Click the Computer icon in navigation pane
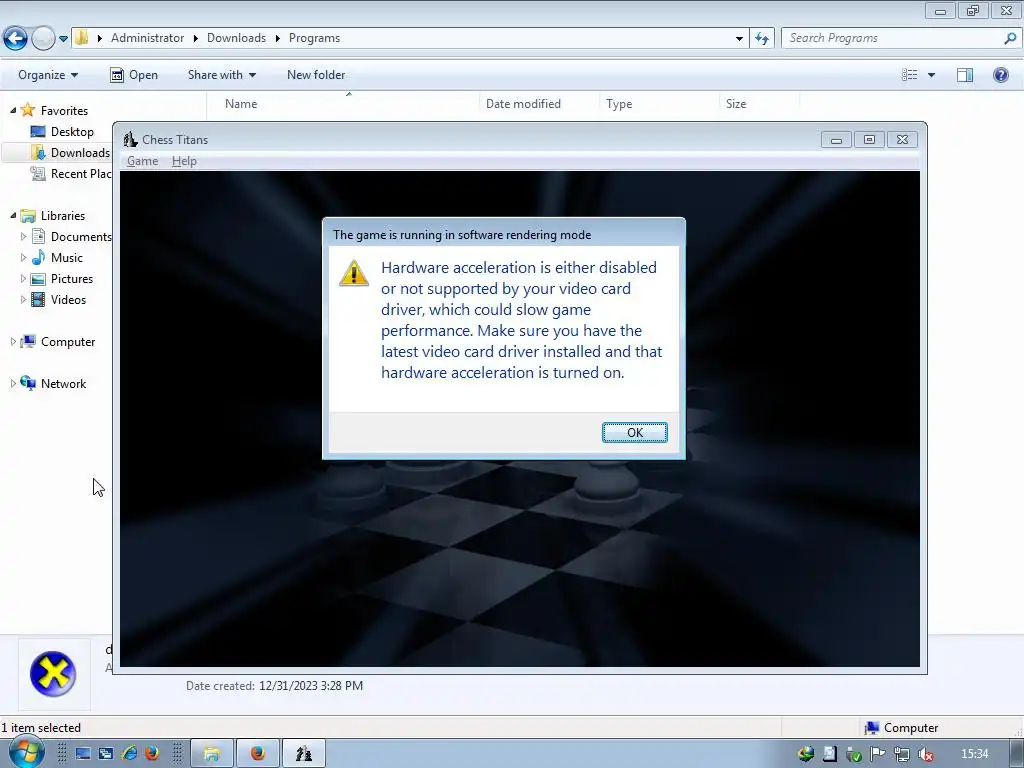The width and height of the screenshot is (1024, 768). [28, 341]
